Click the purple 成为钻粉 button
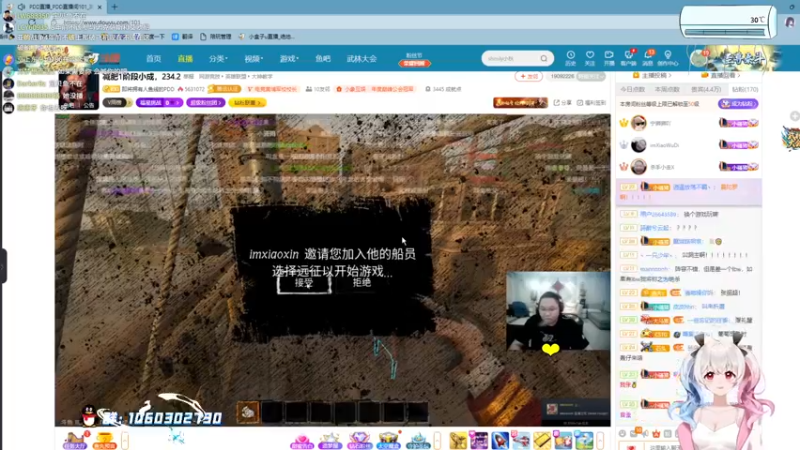This screenshot has width=800, height=450. pyautogui.click(x=738, y=104)
